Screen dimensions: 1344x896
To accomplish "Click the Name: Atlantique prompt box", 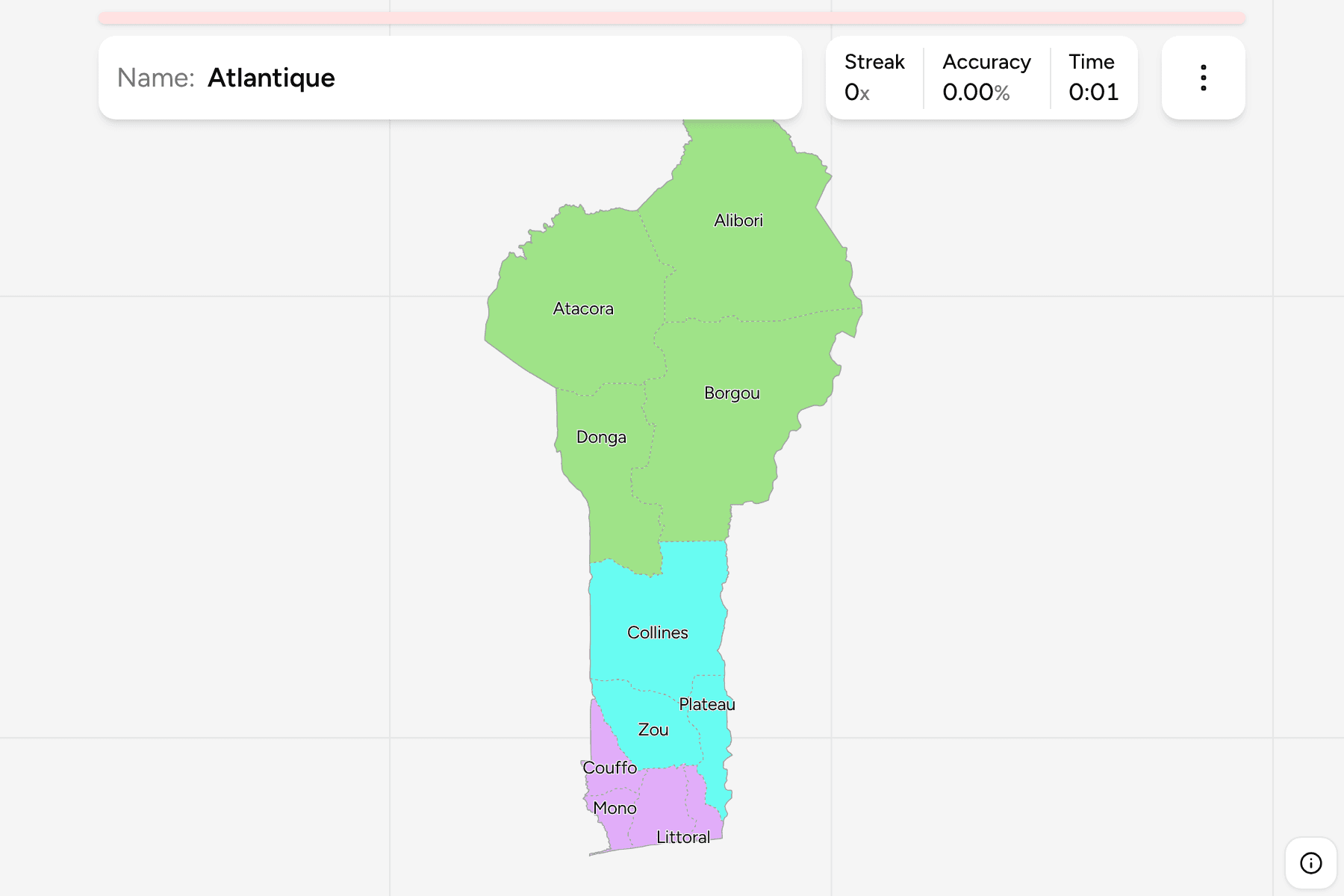I will coord(450,78).
